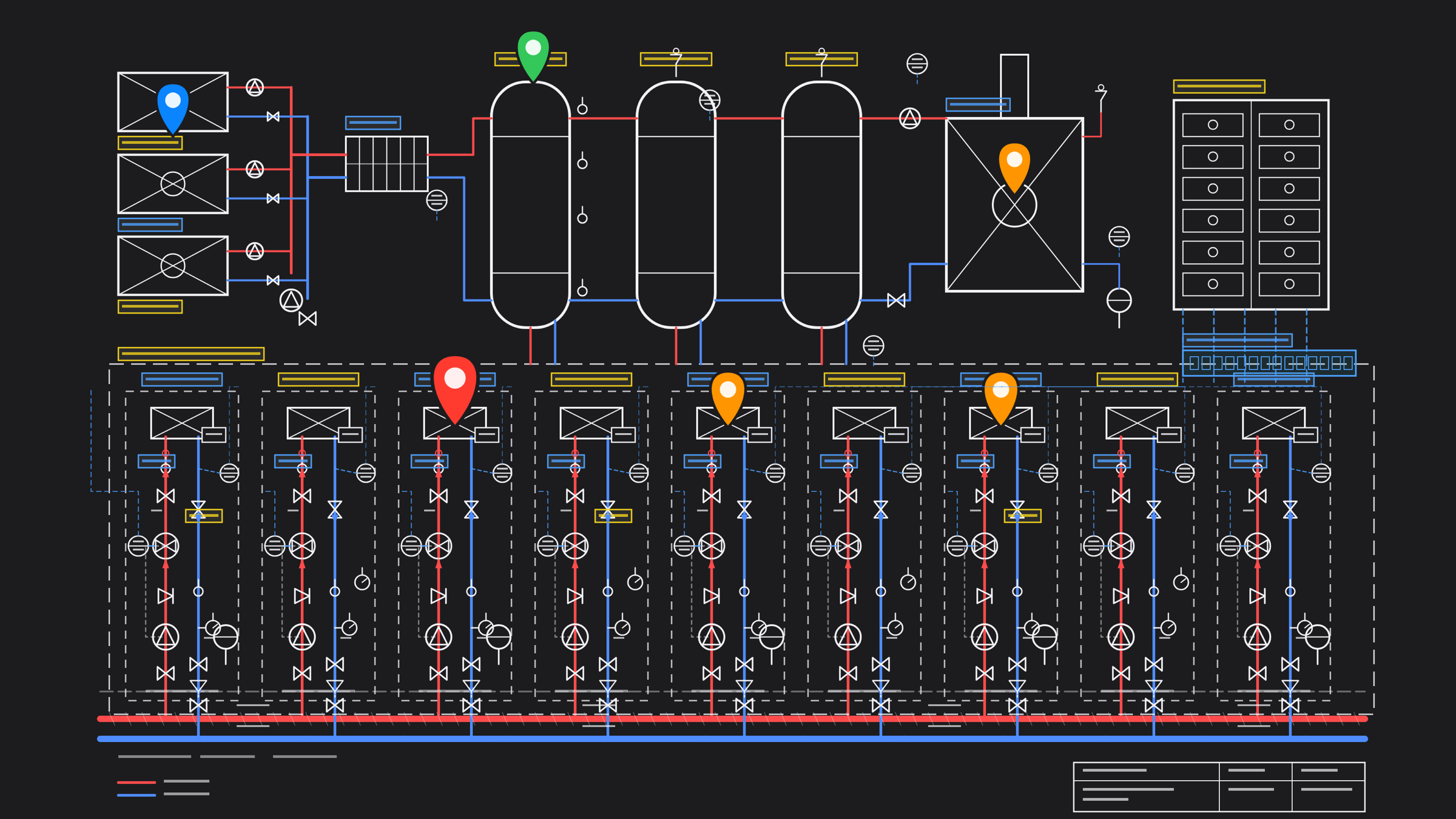
Task: Select the blue terminal strip under the cabinet
Action: click(1269, 363)
